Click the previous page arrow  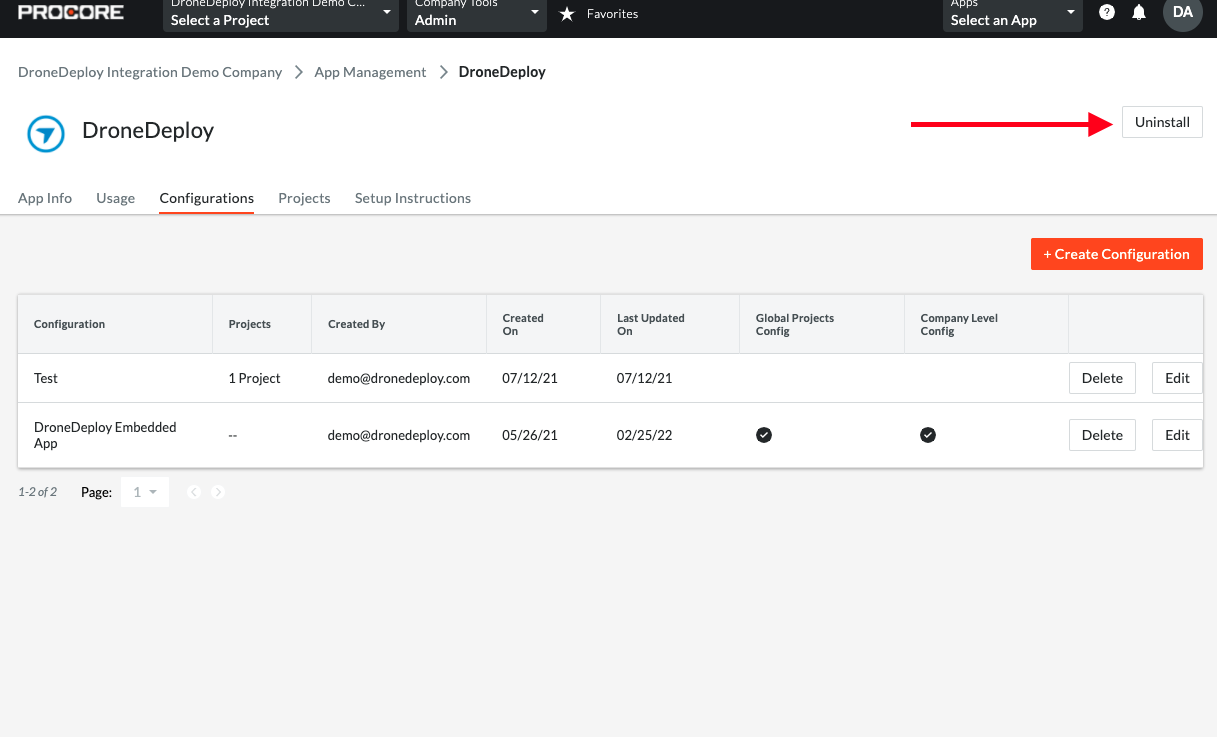pyautogui.click(x=194, y=492)
